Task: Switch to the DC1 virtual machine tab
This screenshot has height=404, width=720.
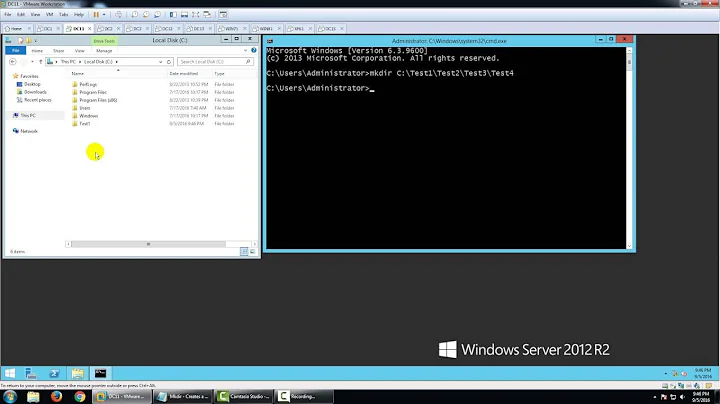Action: tap(46, 28)
